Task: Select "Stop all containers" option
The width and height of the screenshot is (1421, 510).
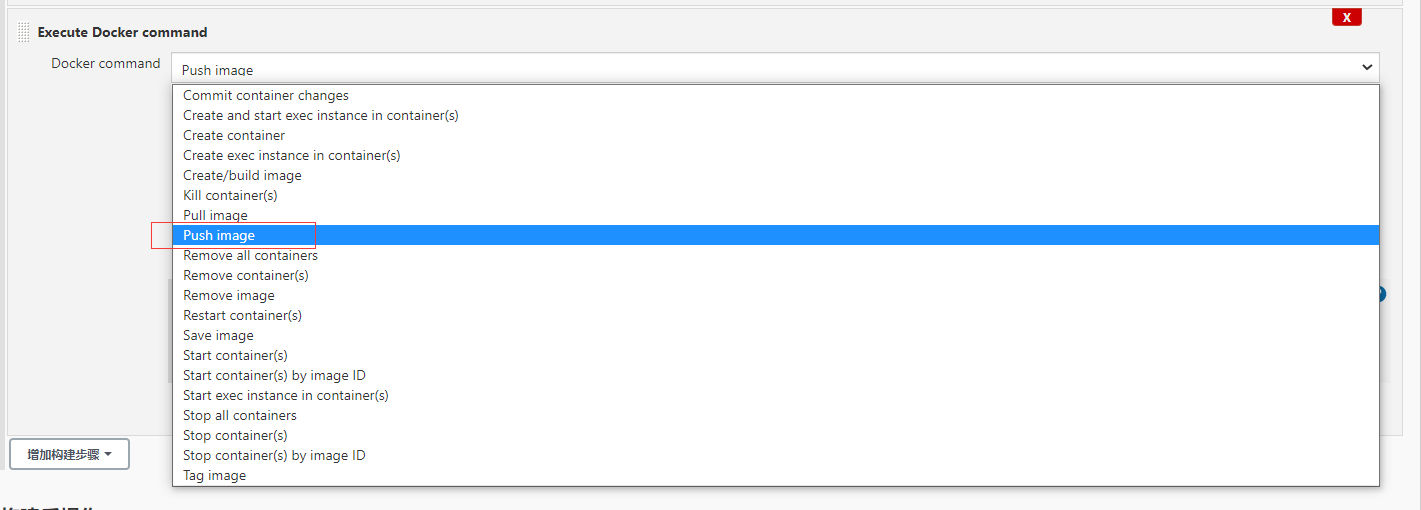Action: pos(240,416)
